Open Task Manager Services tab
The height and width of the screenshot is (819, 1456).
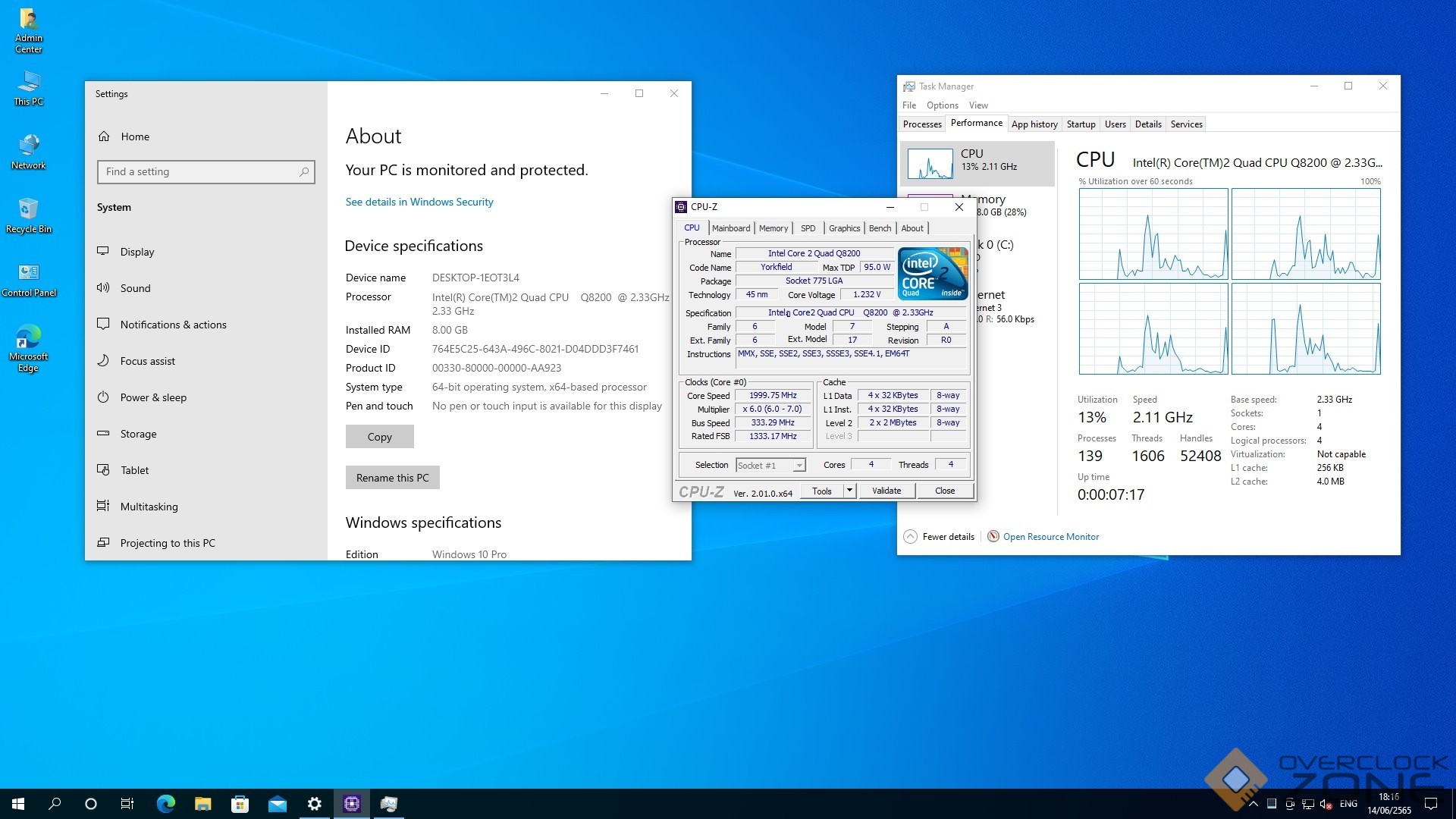click(x=1186, y=124)
